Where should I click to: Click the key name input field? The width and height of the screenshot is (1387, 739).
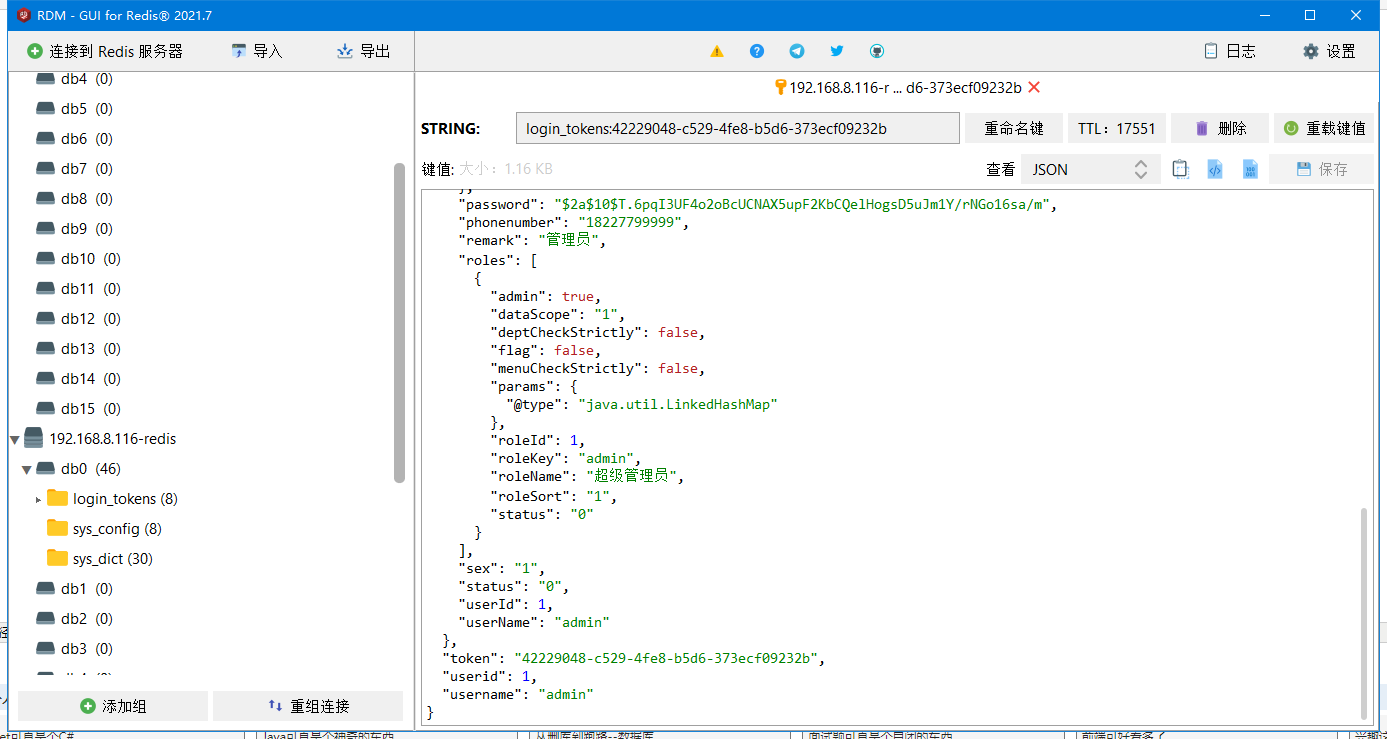pyautogui.click(x=737, y=128)
